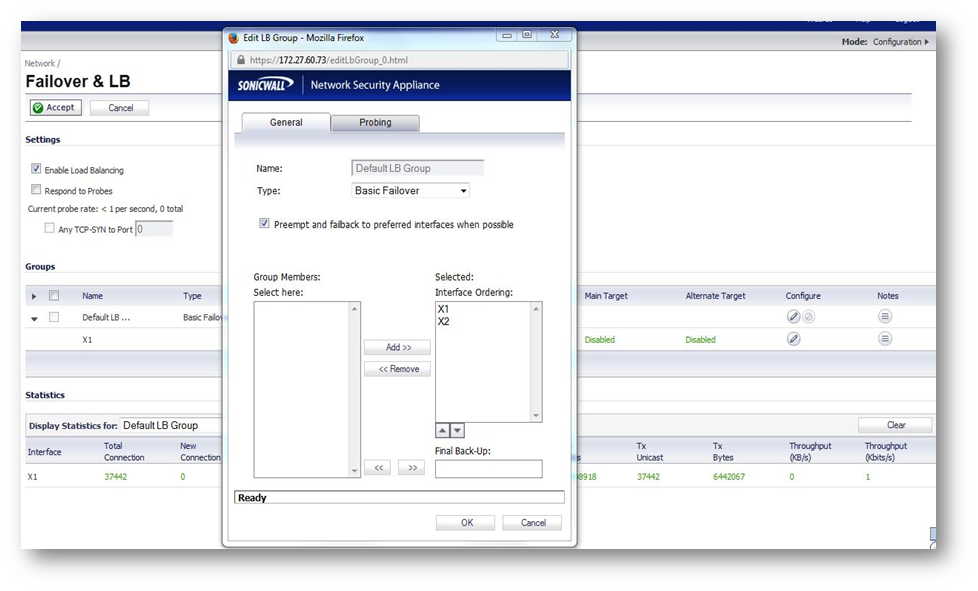The width and height of the screenshot is (978, 591).
Task: Click the Add >> button
Action: click(397, 348)
